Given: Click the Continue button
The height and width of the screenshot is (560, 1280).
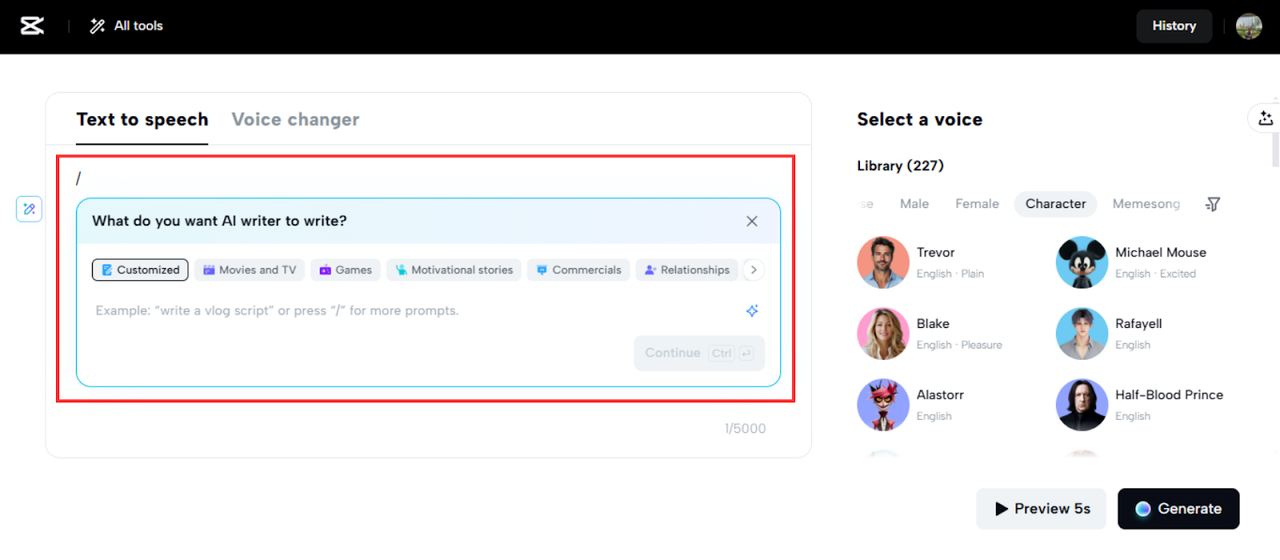Looking at the screenshot, I should pos(699,353).
